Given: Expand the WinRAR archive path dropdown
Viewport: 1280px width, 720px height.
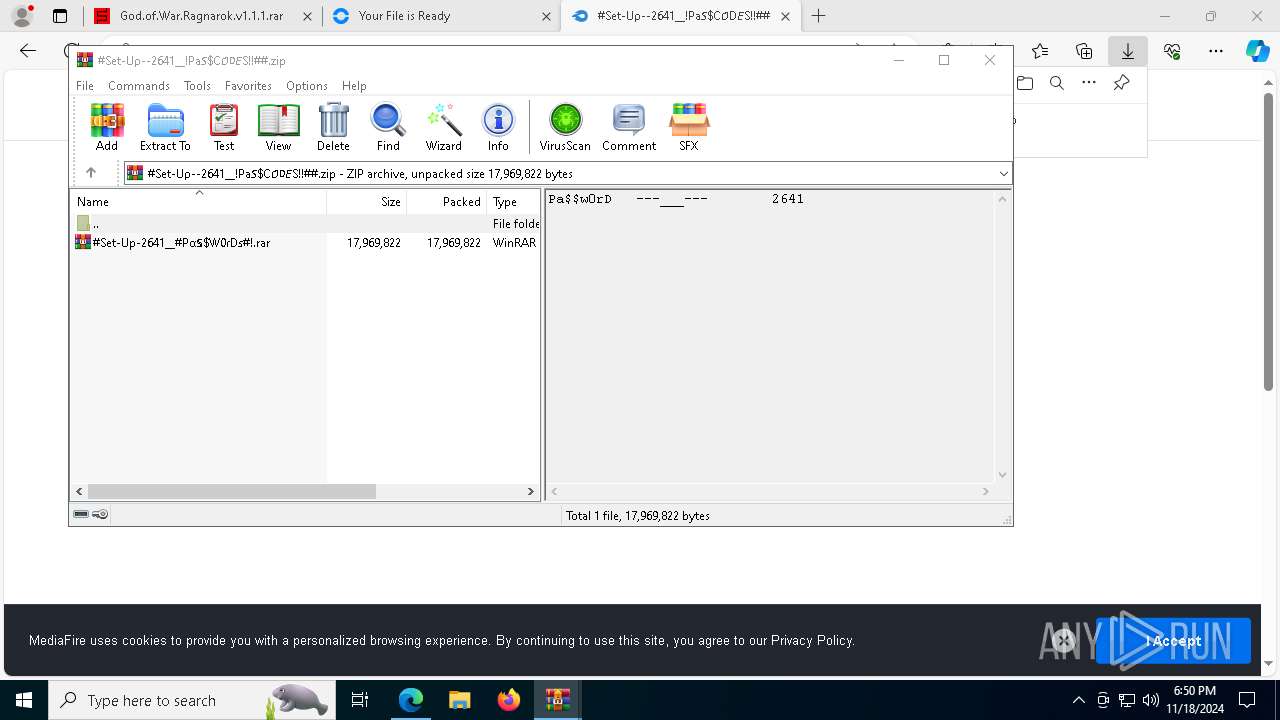Looking at the screenshot, I should pos(1004,174).
